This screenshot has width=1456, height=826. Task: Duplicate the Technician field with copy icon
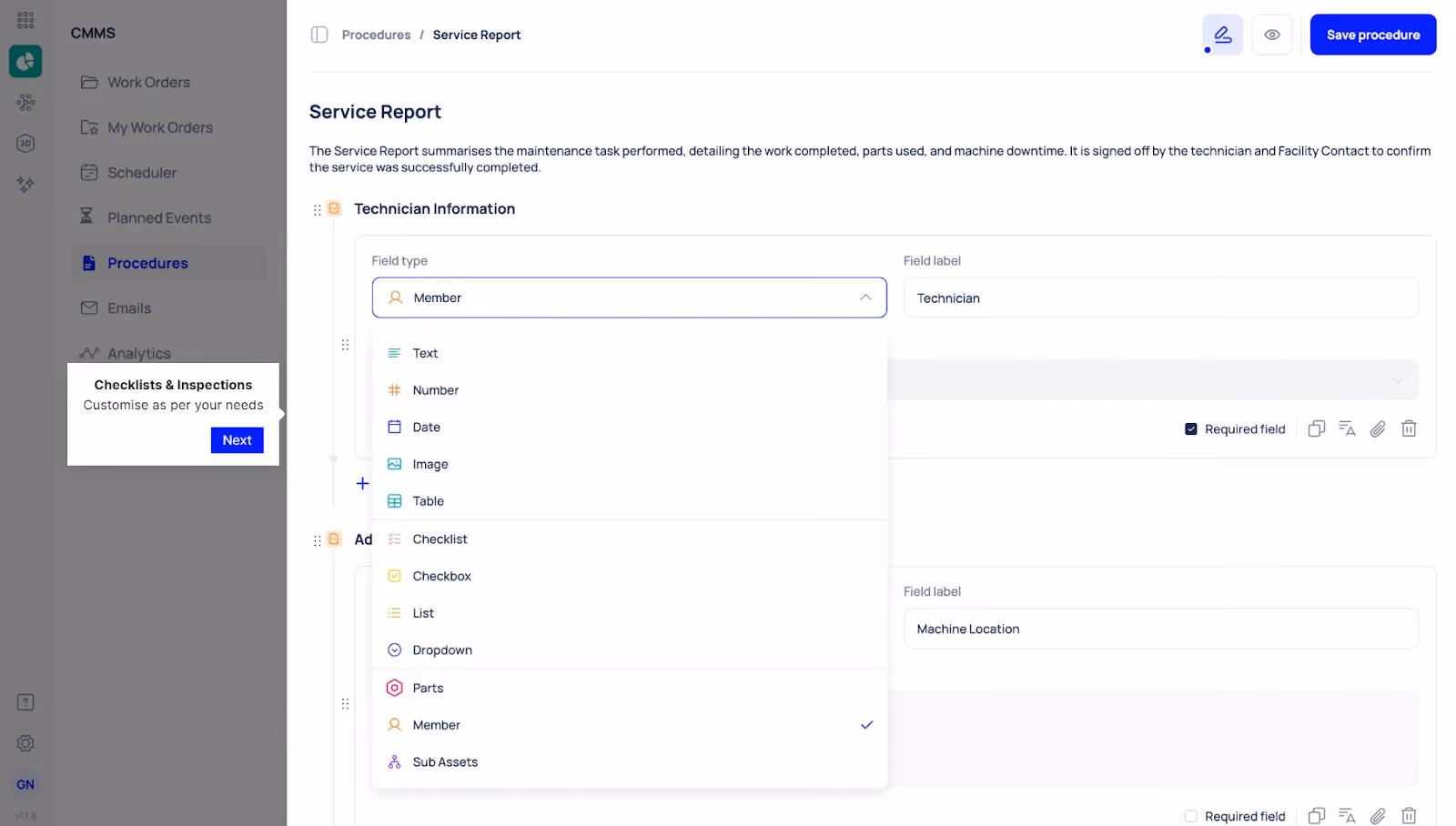(1317, 428)
